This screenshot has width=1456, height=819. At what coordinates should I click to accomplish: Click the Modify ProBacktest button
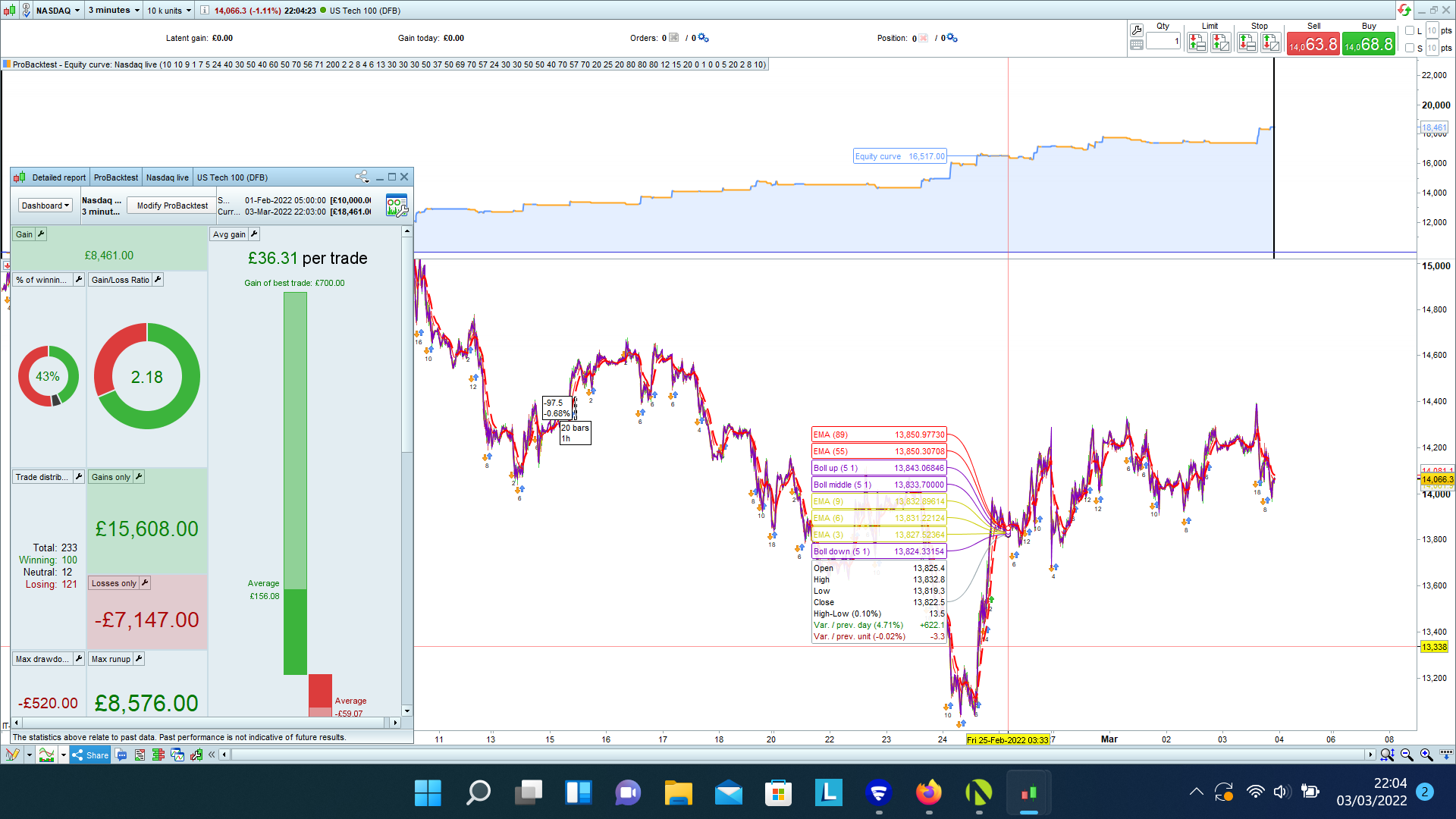click(172, 206)
